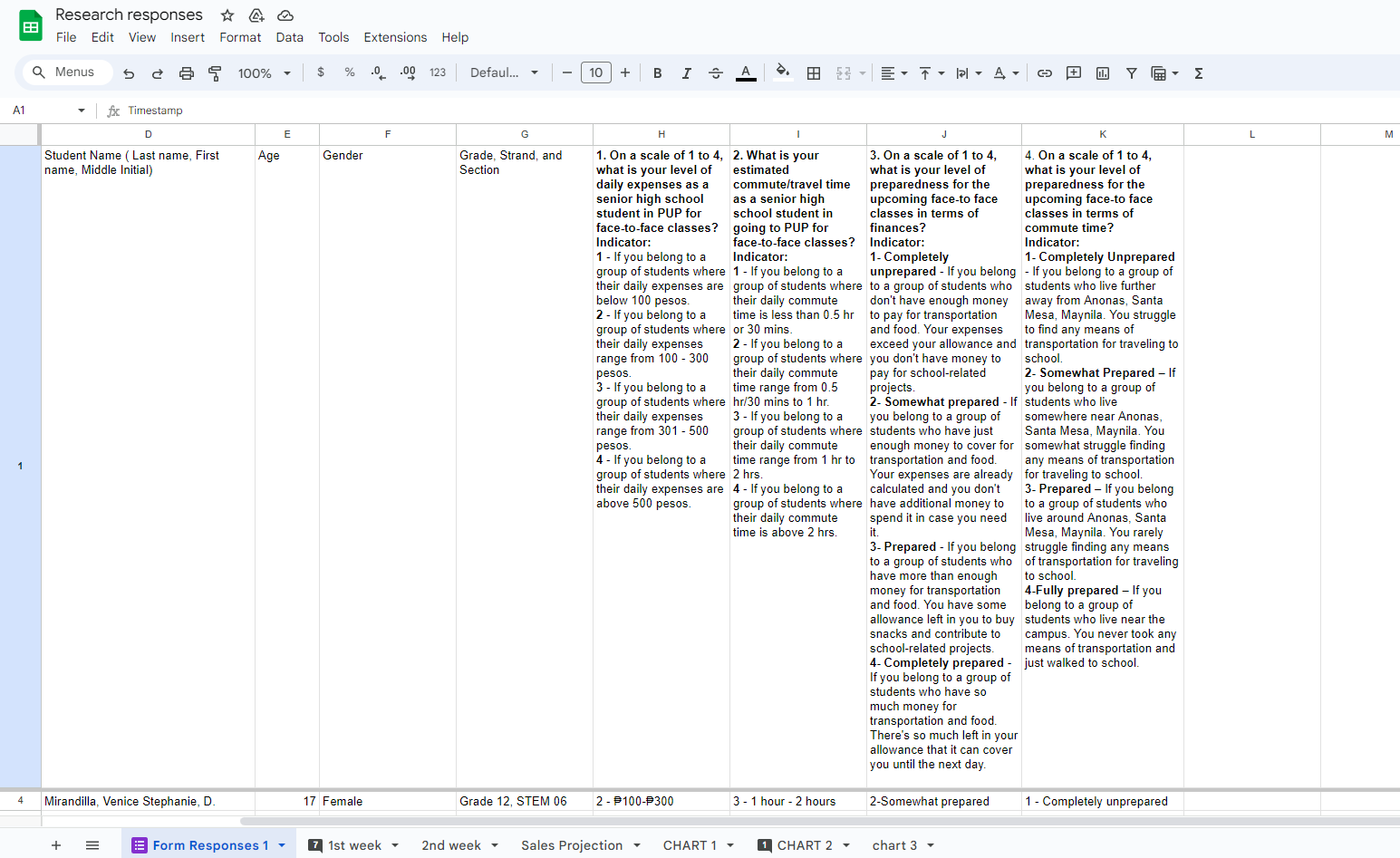The width and height of the screenshot is (1400, 858).
Task: Toggle italic formatting
Action: [x=687, y=73]
